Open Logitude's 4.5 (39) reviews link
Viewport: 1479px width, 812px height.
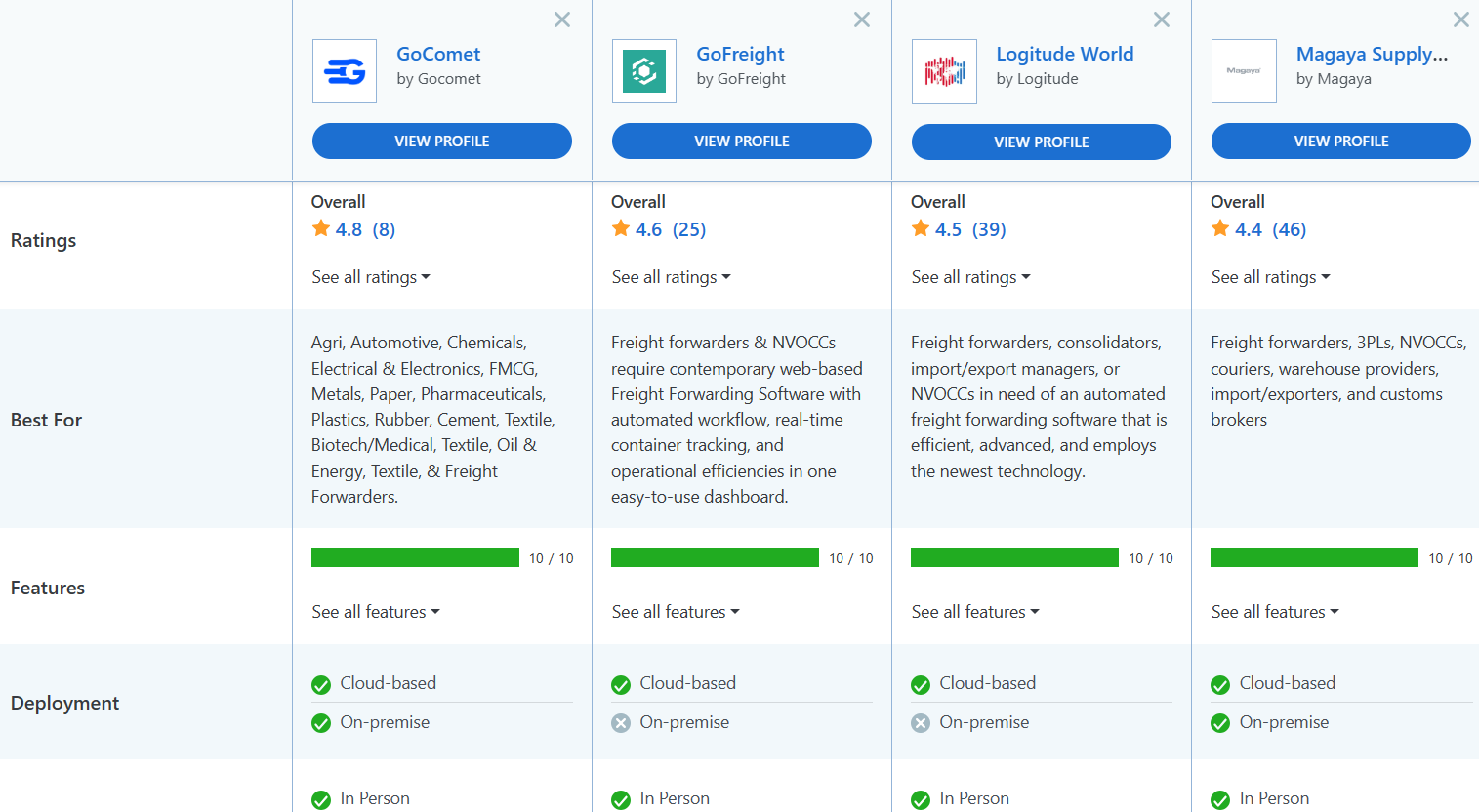[970, 229]
